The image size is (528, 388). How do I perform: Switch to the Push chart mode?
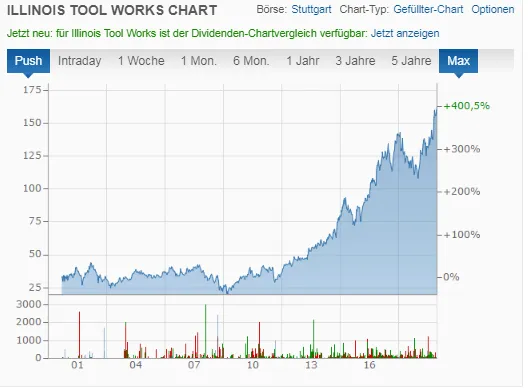(28, 61)
